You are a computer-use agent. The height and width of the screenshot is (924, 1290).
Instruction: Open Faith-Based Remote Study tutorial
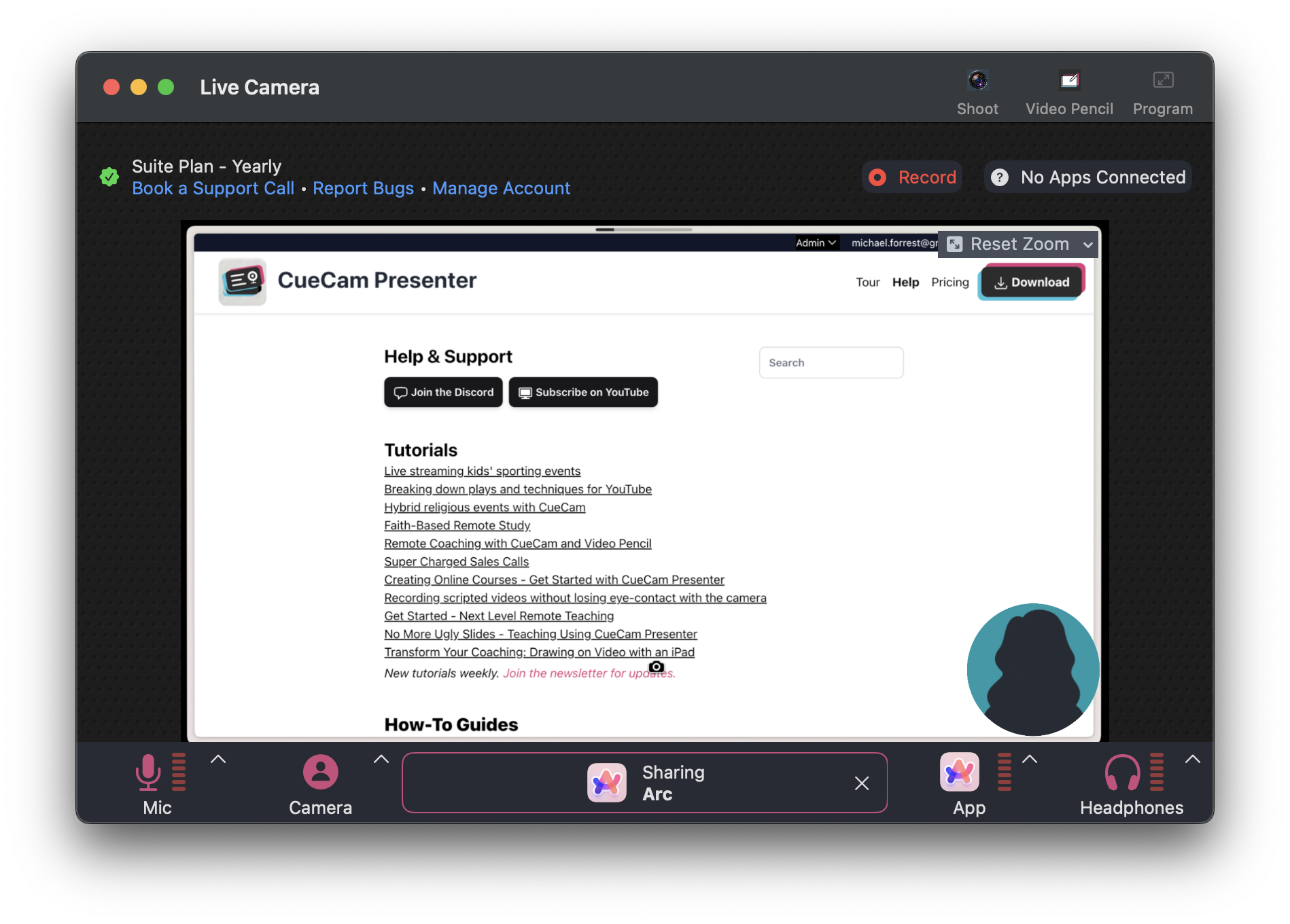click(457, 525)
